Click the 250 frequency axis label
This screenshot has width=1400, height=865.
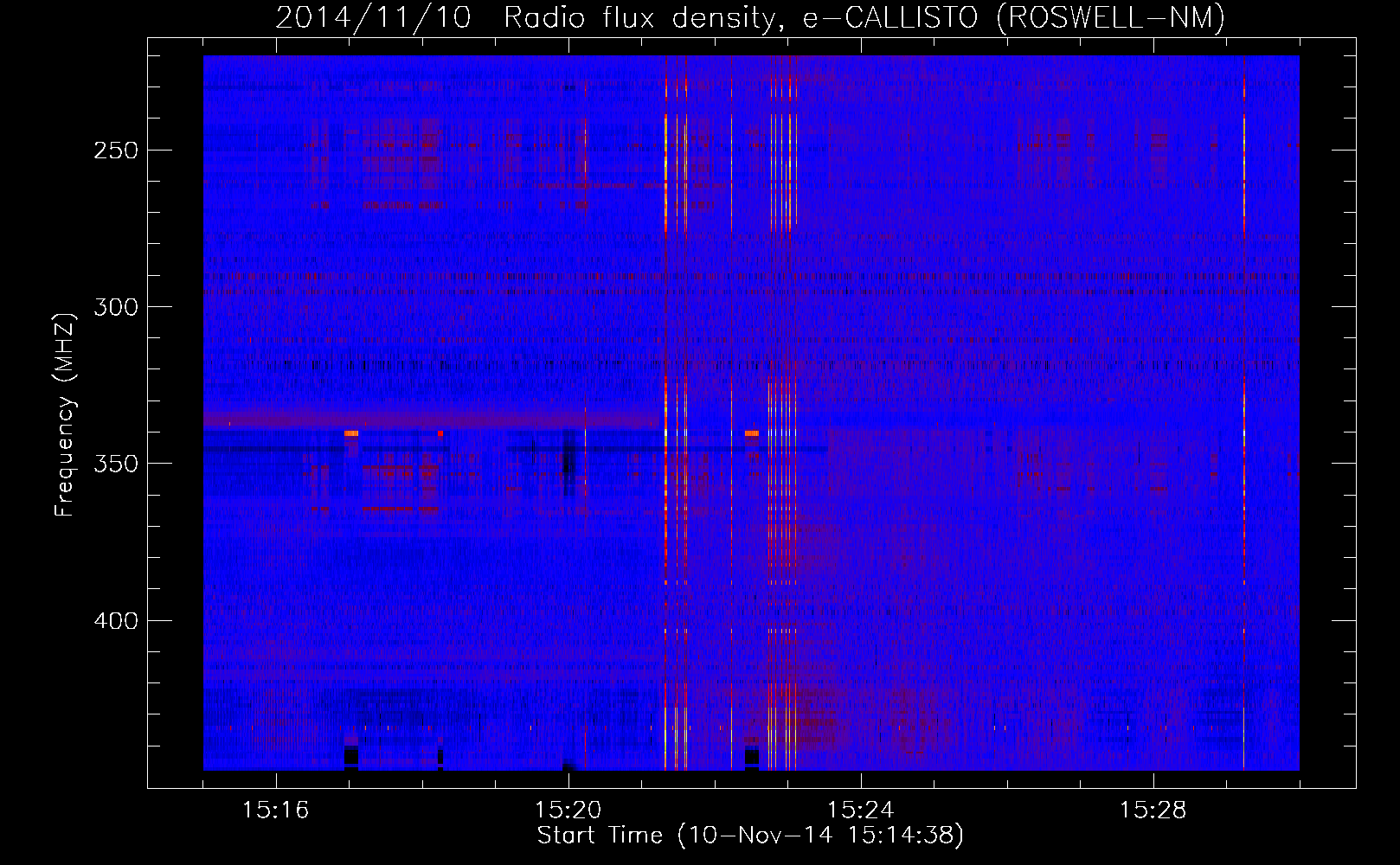114,150
